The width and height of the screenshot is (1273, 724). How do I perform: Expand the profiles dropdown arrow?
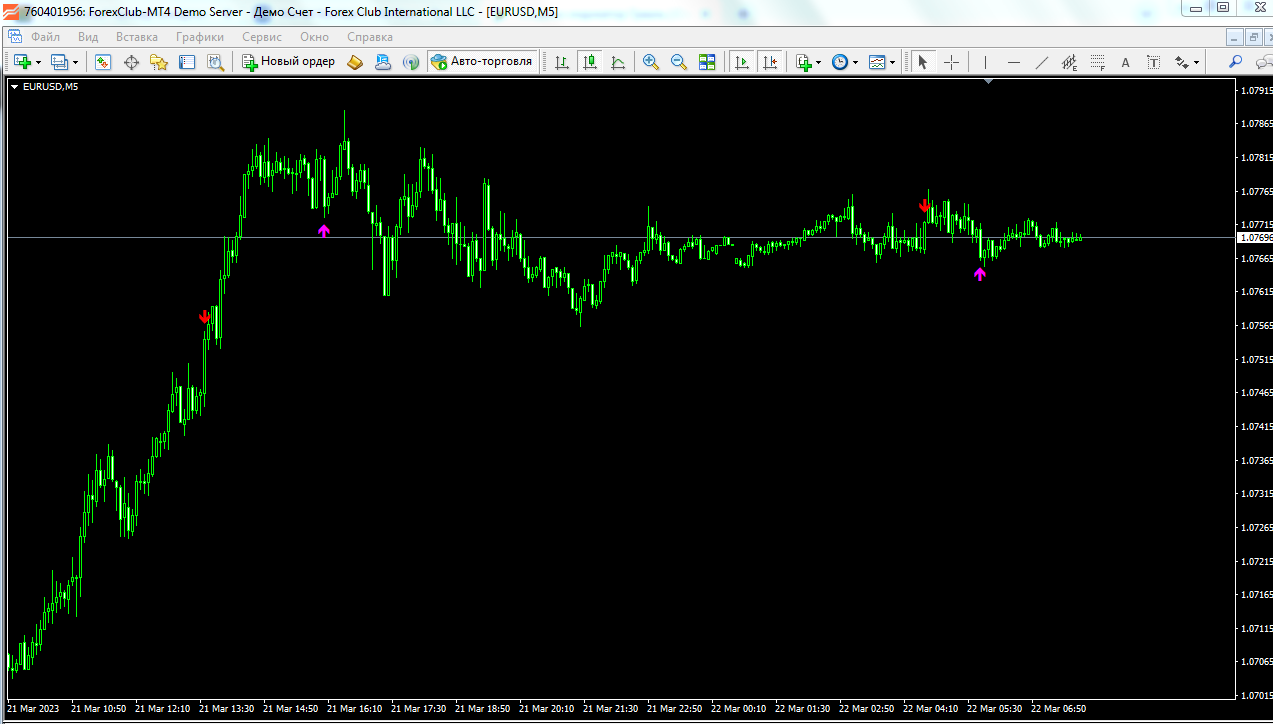click(75, 62)
